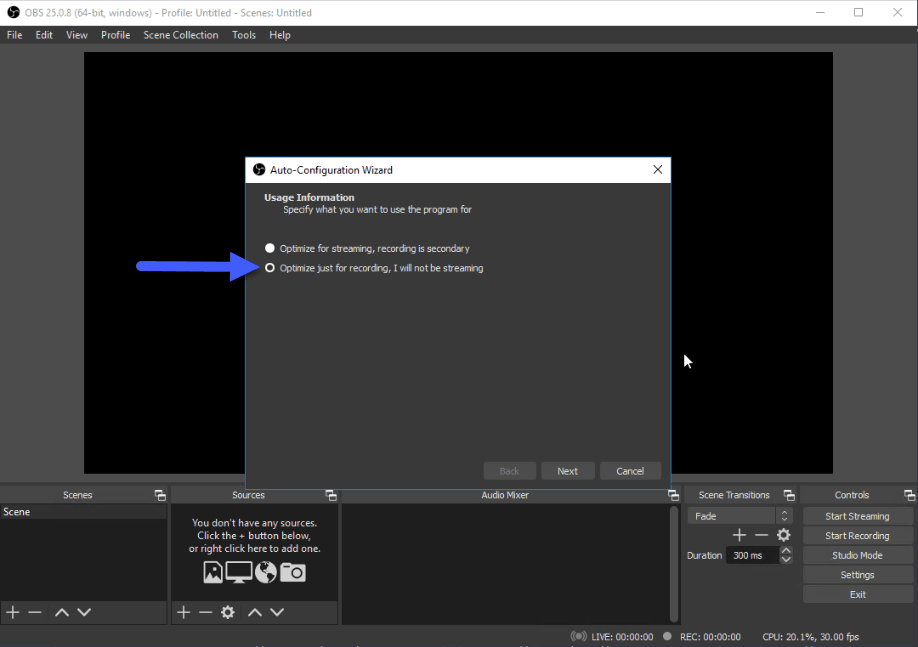Move scene up in Scenes list
Screen dimensions: 918x647
point(62,612)
